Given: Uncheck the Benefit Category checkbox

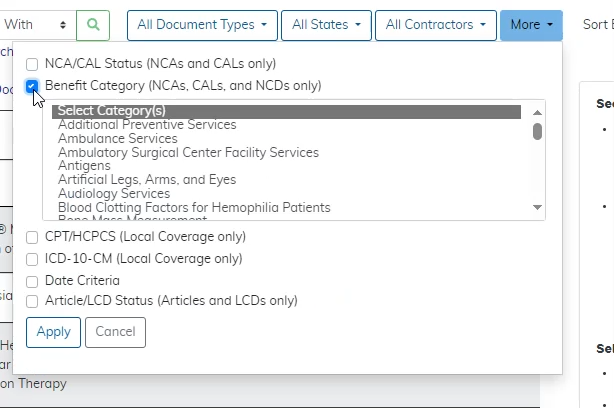Looking at the screenshot, I should (x=33, y=86).
